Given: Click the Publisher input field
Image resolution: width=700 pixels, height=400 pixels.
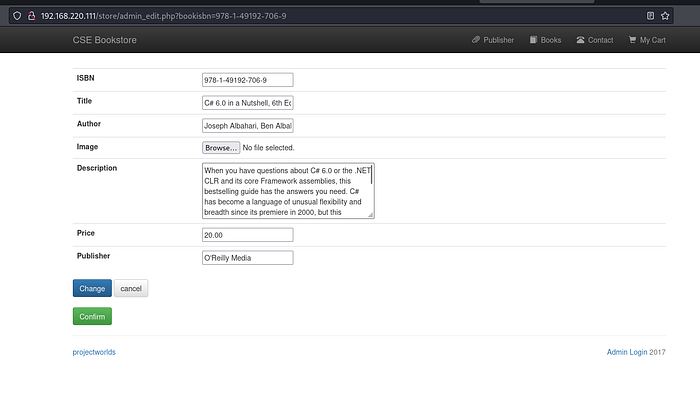Looking at the screenshot, I should click(x=247, y=258).
